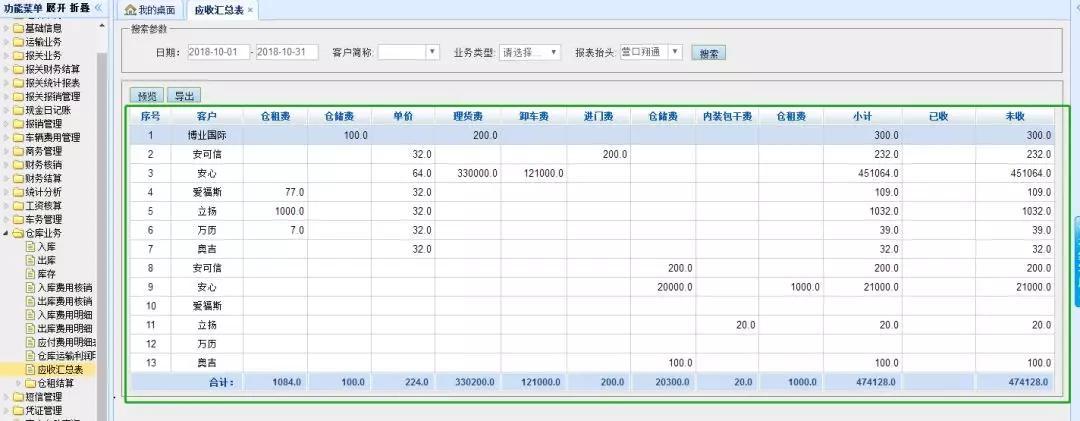Open 基础信息 folder in tree
This screenshot has height=421, width=1080.
pos(43,28)
